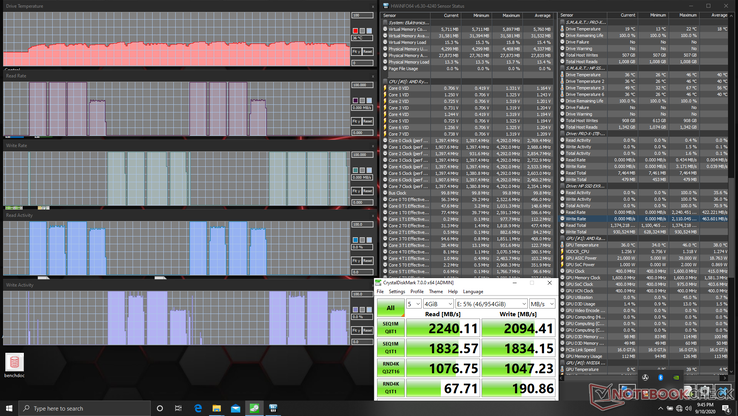Screen dimensions: 738x416
Task: Select the HWiNFO taskbar icon
Action: (273, 408)
